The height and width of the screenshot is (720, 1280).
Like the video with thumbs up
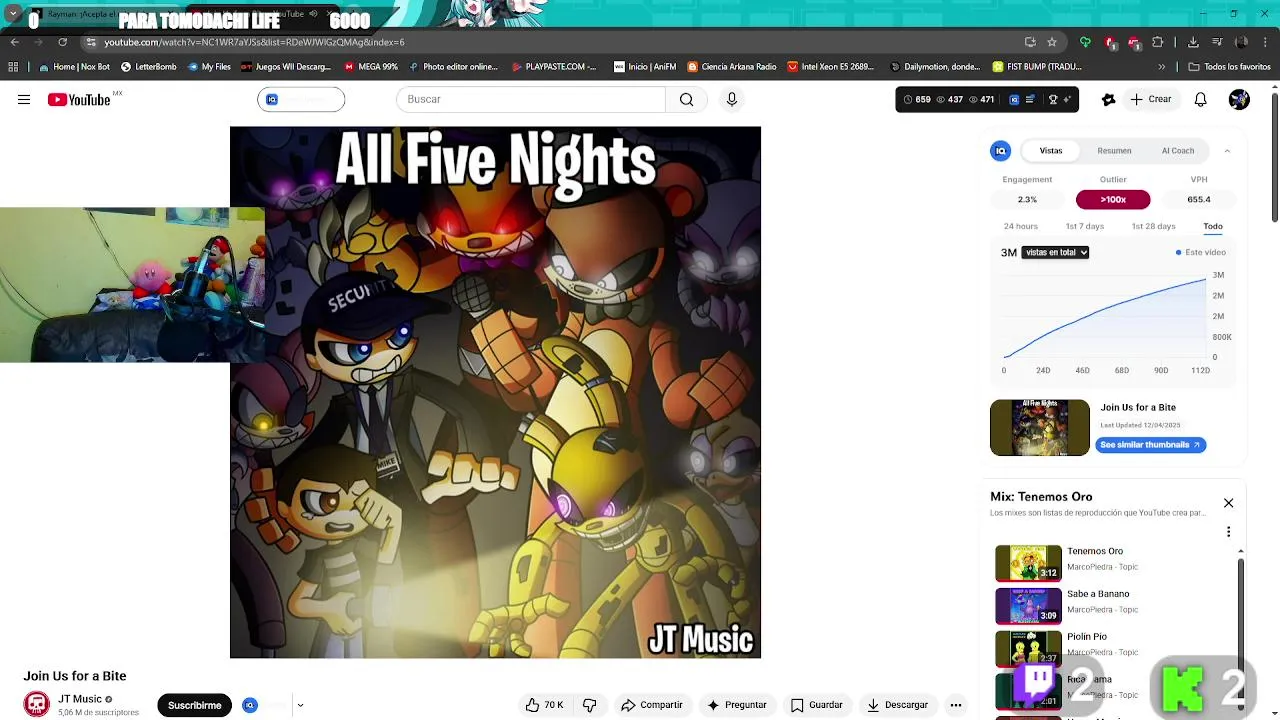(545, 705)
